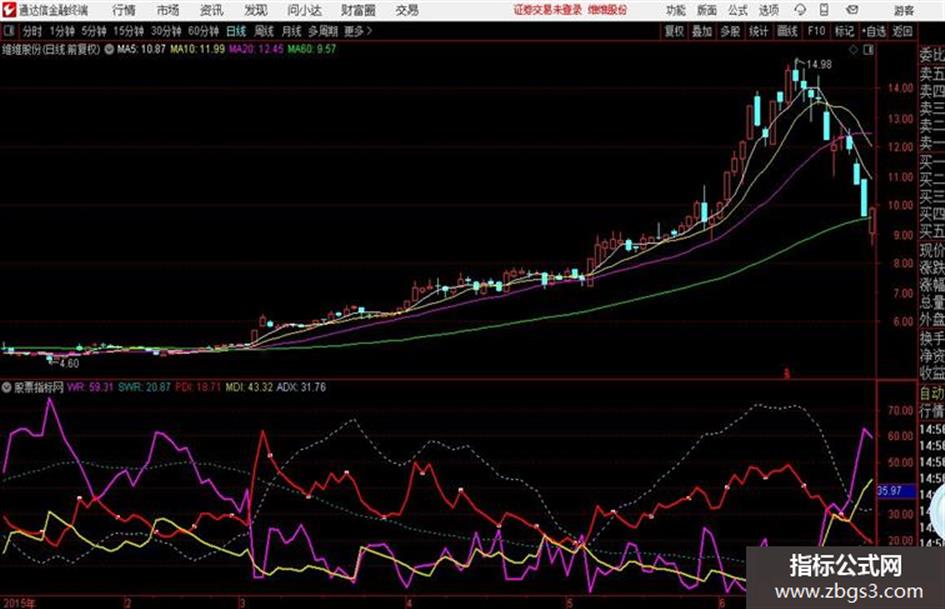Click the 自动 label in right panel
The height and width of the screenshot is (609, 945).
point(932,394)
